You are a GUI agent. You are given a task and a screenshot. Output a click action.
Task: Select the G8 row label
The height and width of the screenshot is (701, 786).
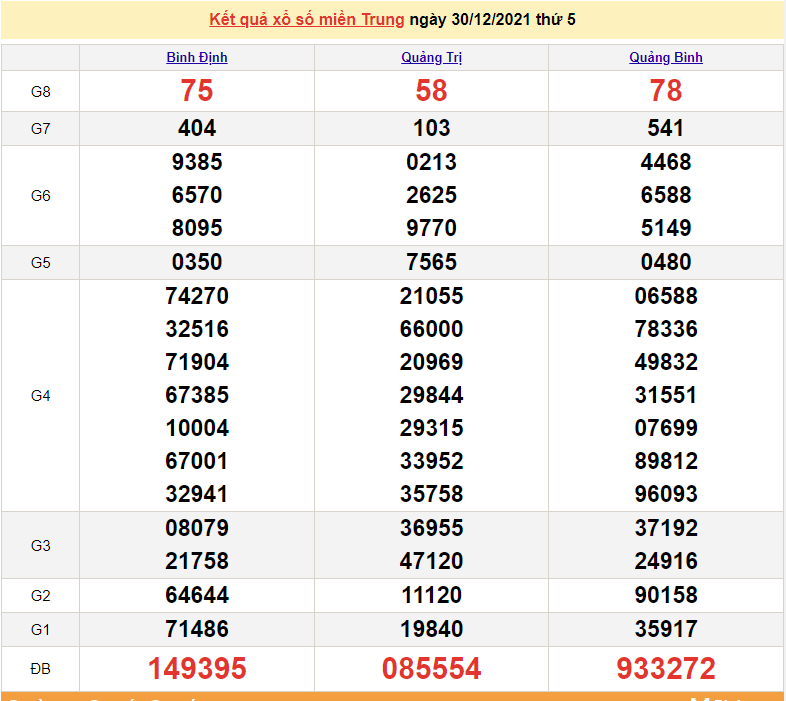(40, 92)
